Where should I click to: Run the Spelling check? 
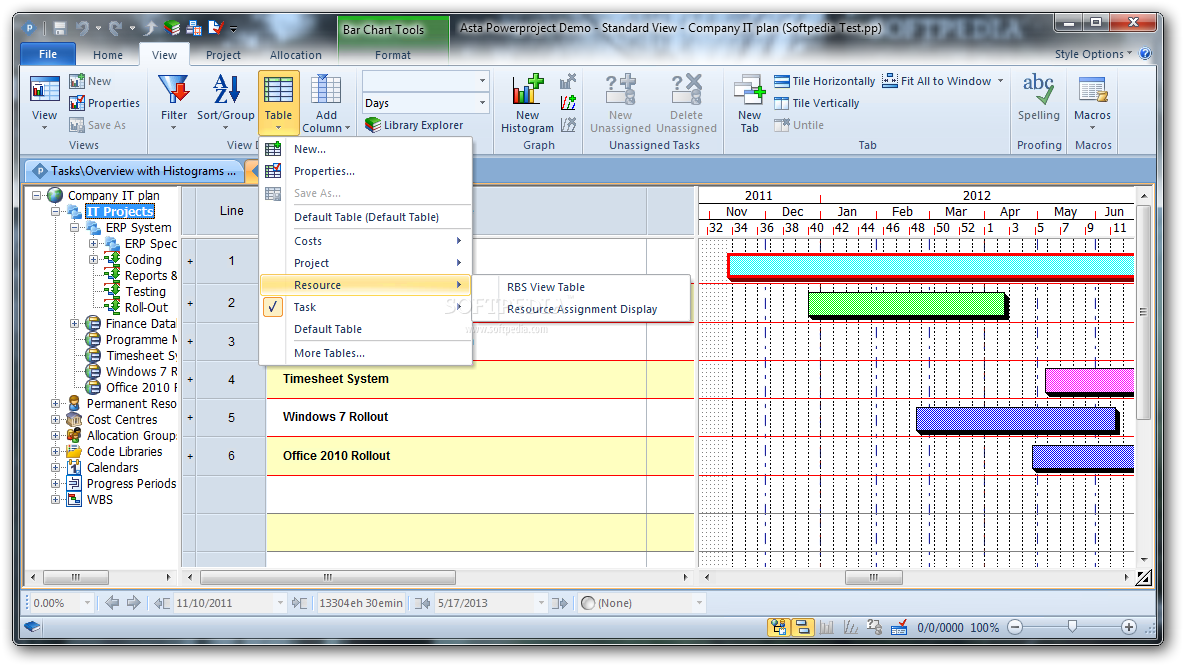click(x=1038, y=98)
